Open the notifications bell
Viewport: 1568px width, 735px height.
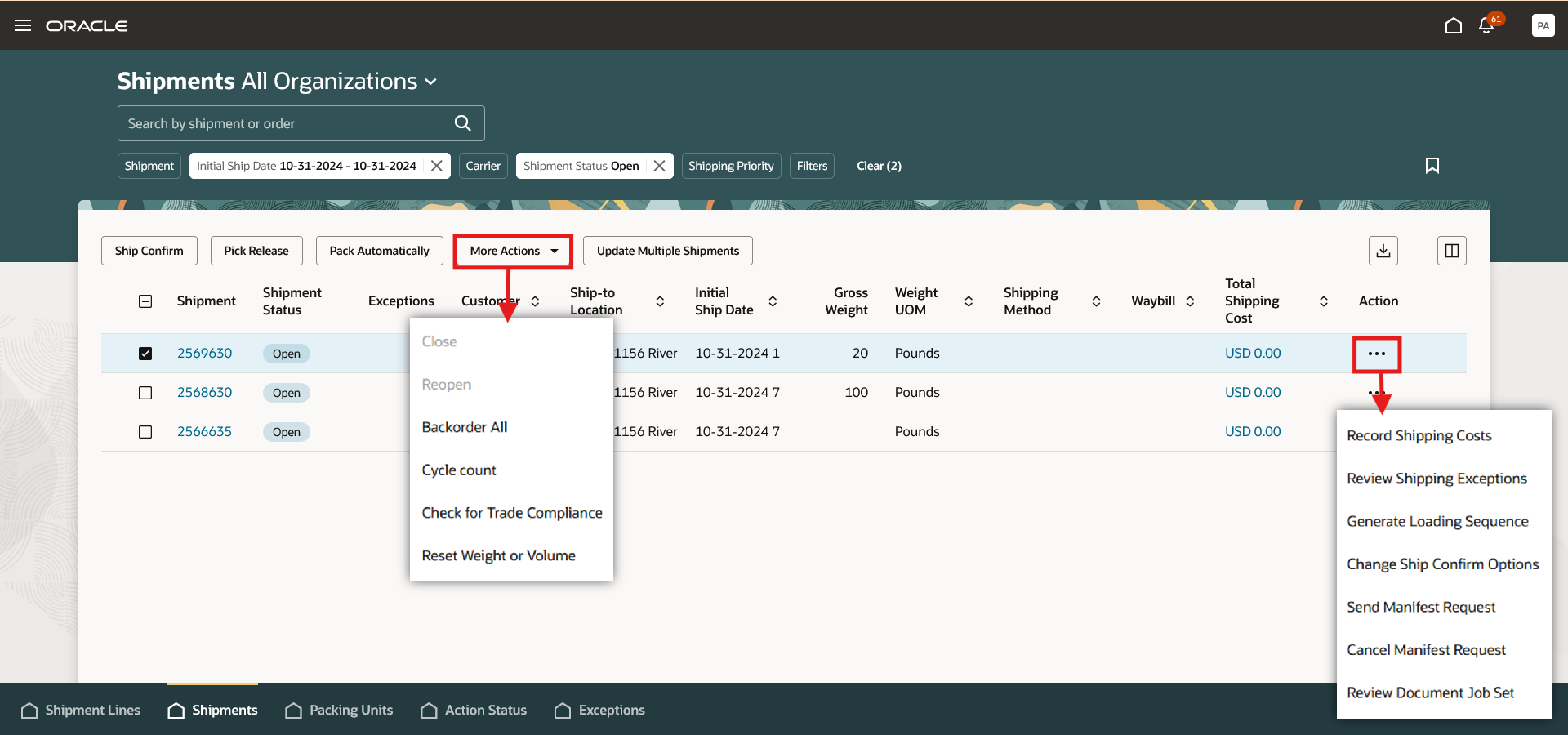[1487, 25]
